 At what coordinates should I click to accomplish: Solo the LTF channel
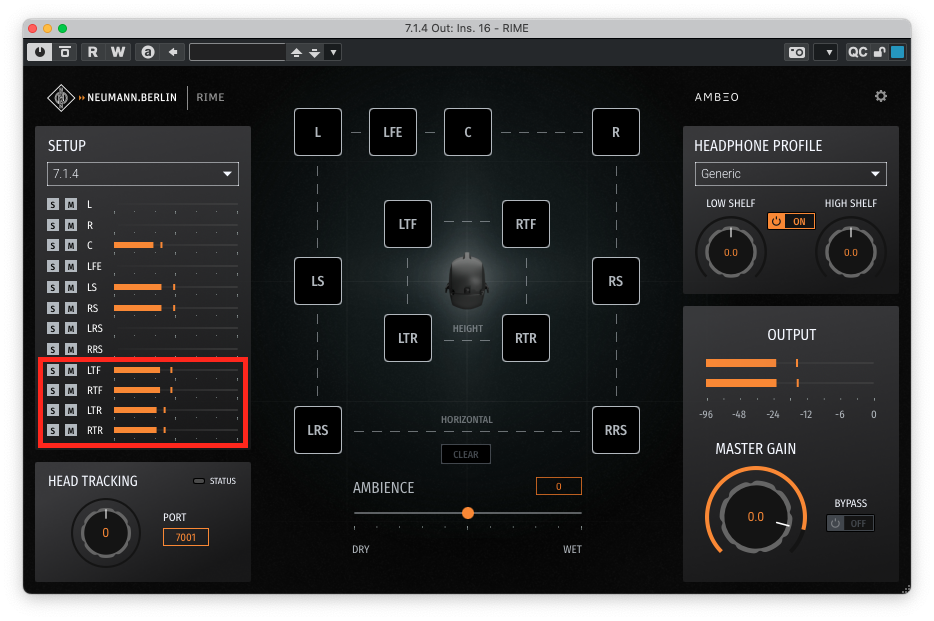pos(53,370)
